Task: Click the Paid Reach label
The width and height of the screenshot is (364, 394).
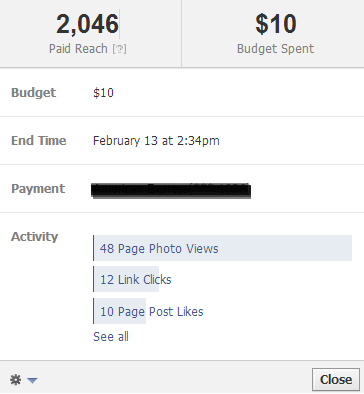Action: click(x=78, y=49)
